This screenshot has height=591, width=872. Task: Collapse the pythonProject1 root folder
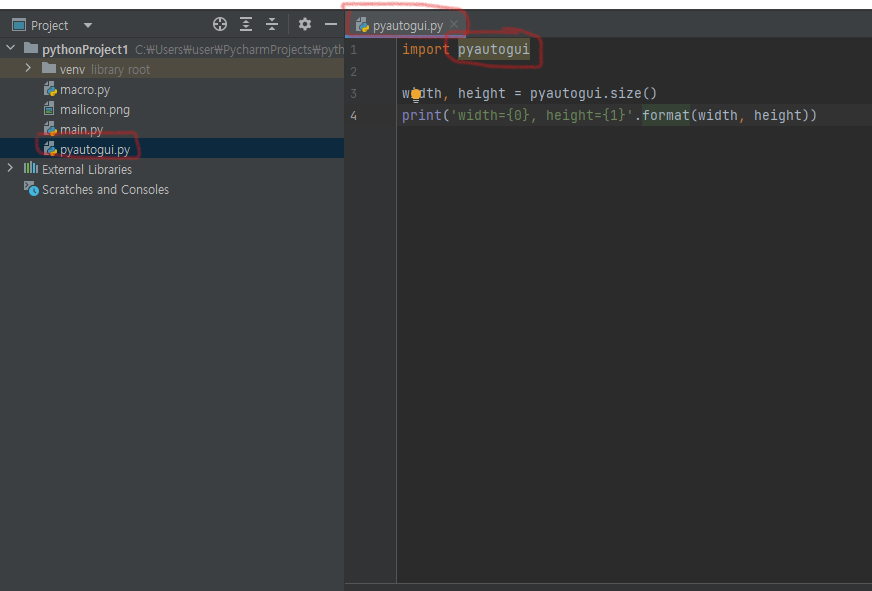tap(11, 48)
